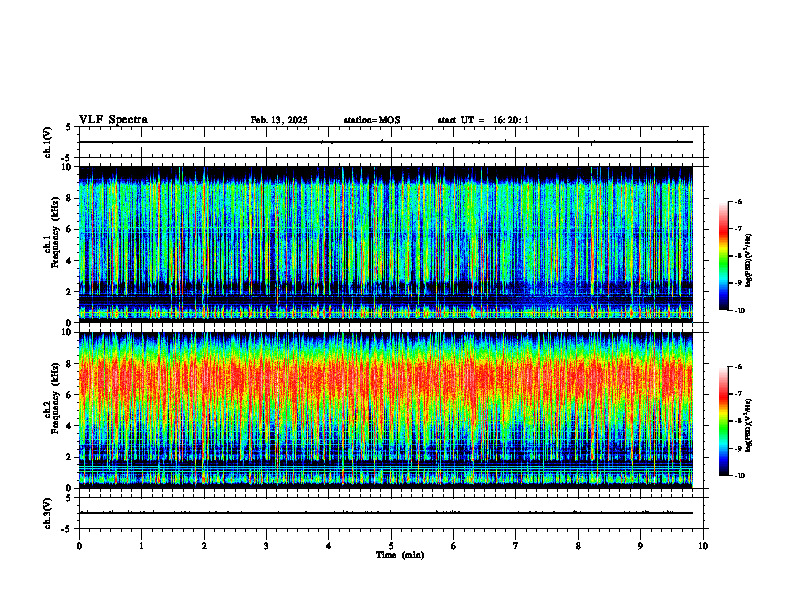
Task: Click the "-6" label on ch.1 colorbar
Action: pos(738,201)
